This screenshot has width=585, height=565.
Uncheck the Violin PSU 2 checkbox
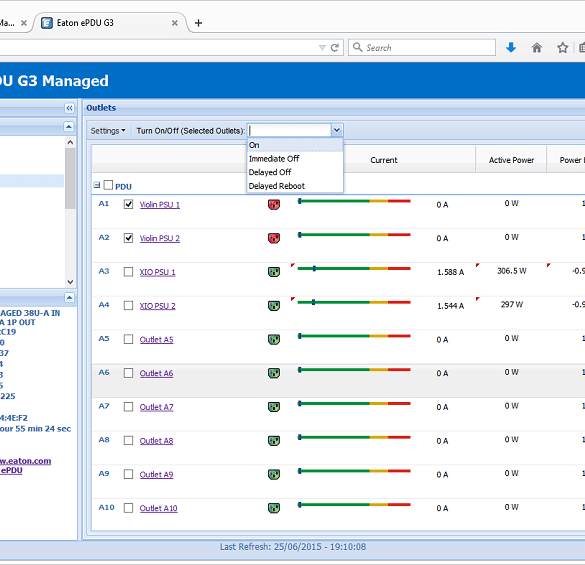[128, 238]
